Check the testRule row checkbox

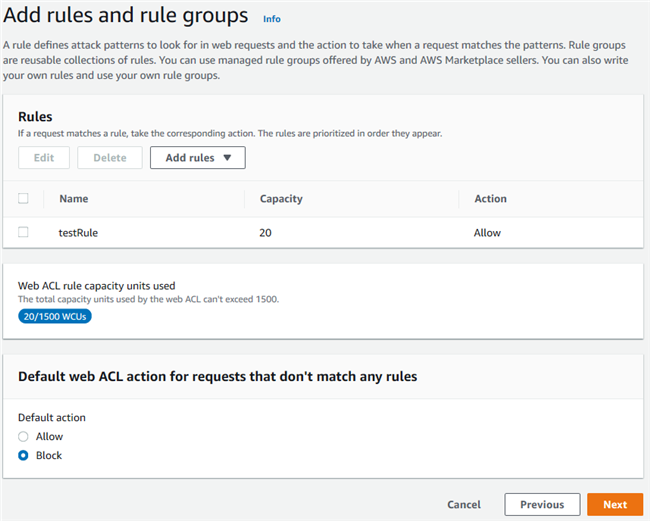(x=24, y=232)
